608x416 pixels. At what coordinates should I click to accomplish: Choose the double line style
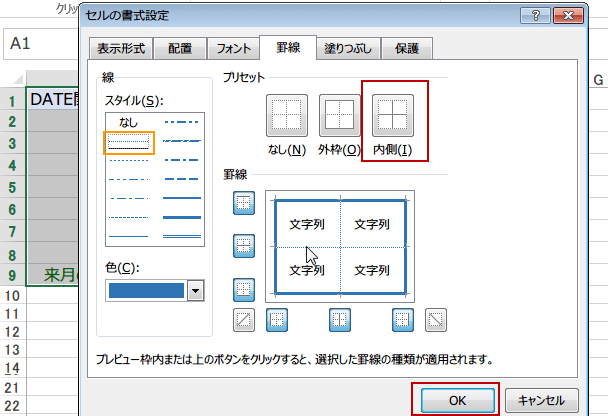point(181,236)
